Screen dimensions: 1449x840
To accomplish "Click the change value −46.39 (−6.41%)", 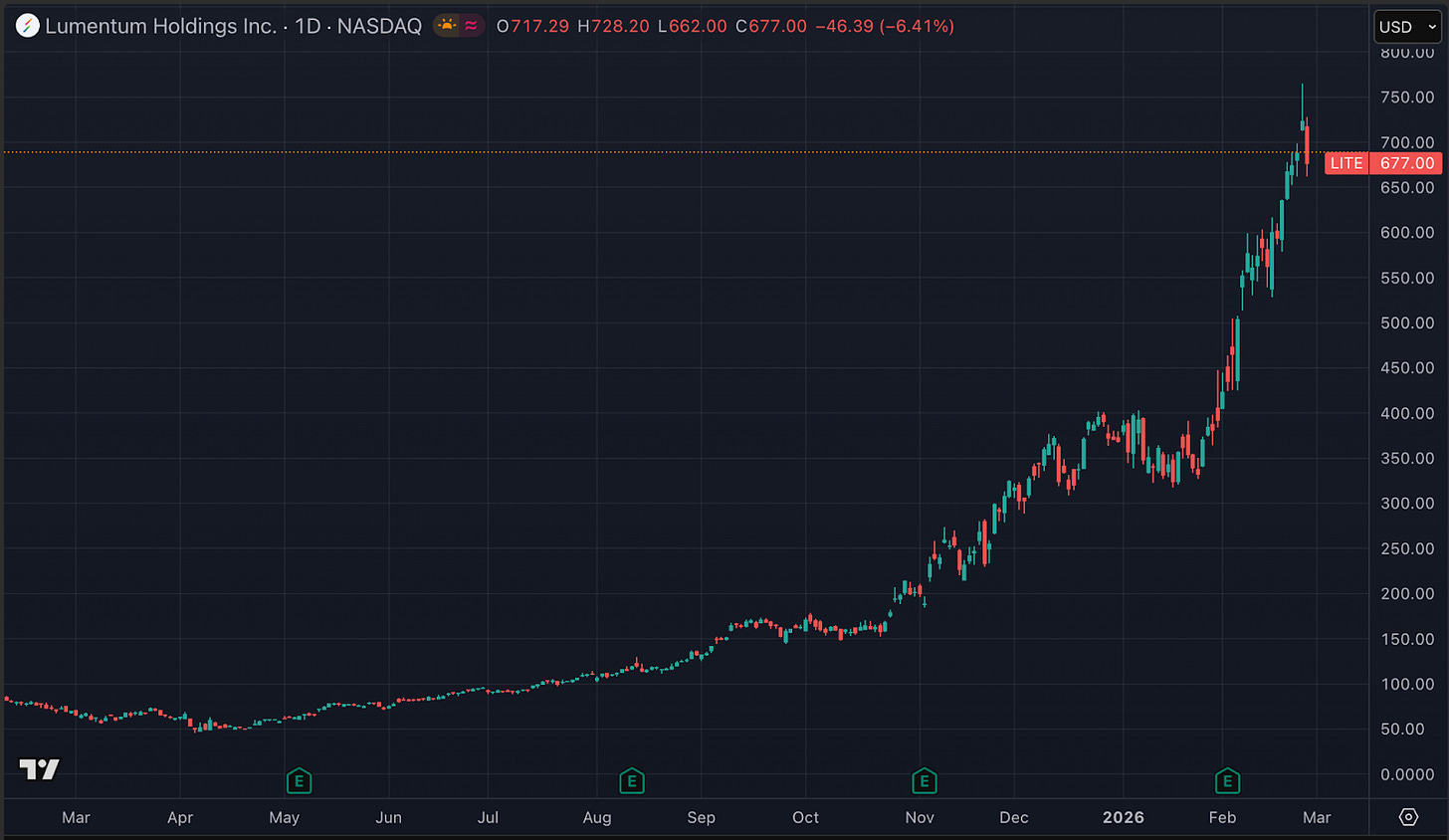I will click(885, 26).
